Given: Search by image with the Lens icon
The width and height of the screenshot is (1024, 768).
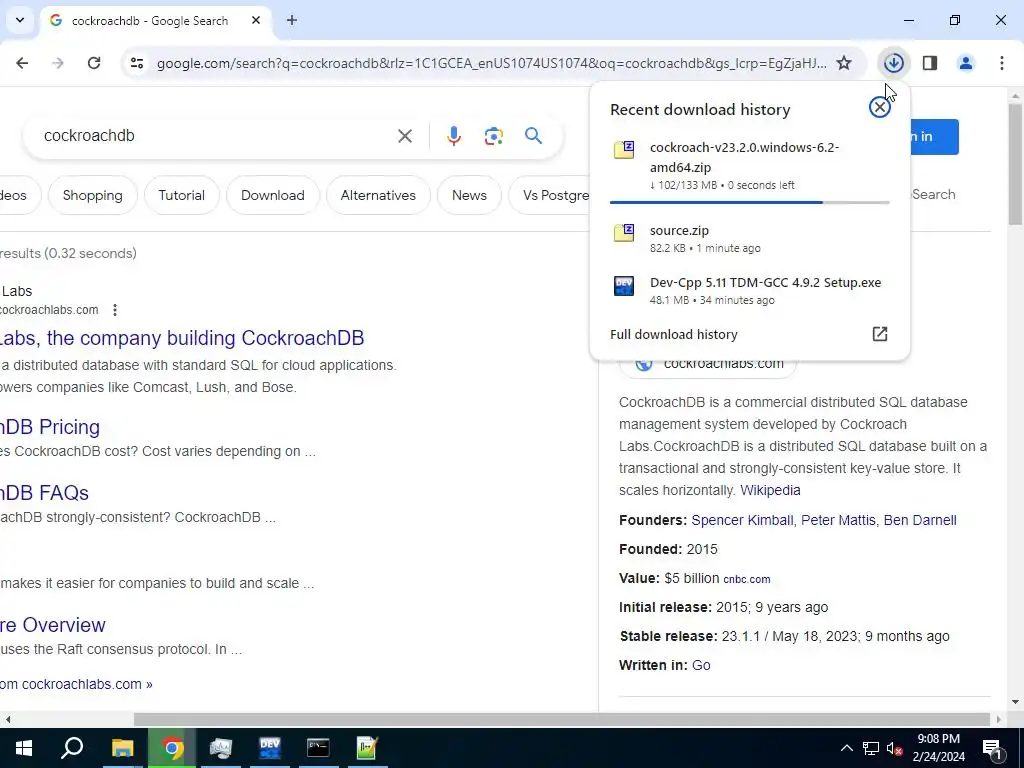Looking at the screenshot, I should click(x=494, y=136).
